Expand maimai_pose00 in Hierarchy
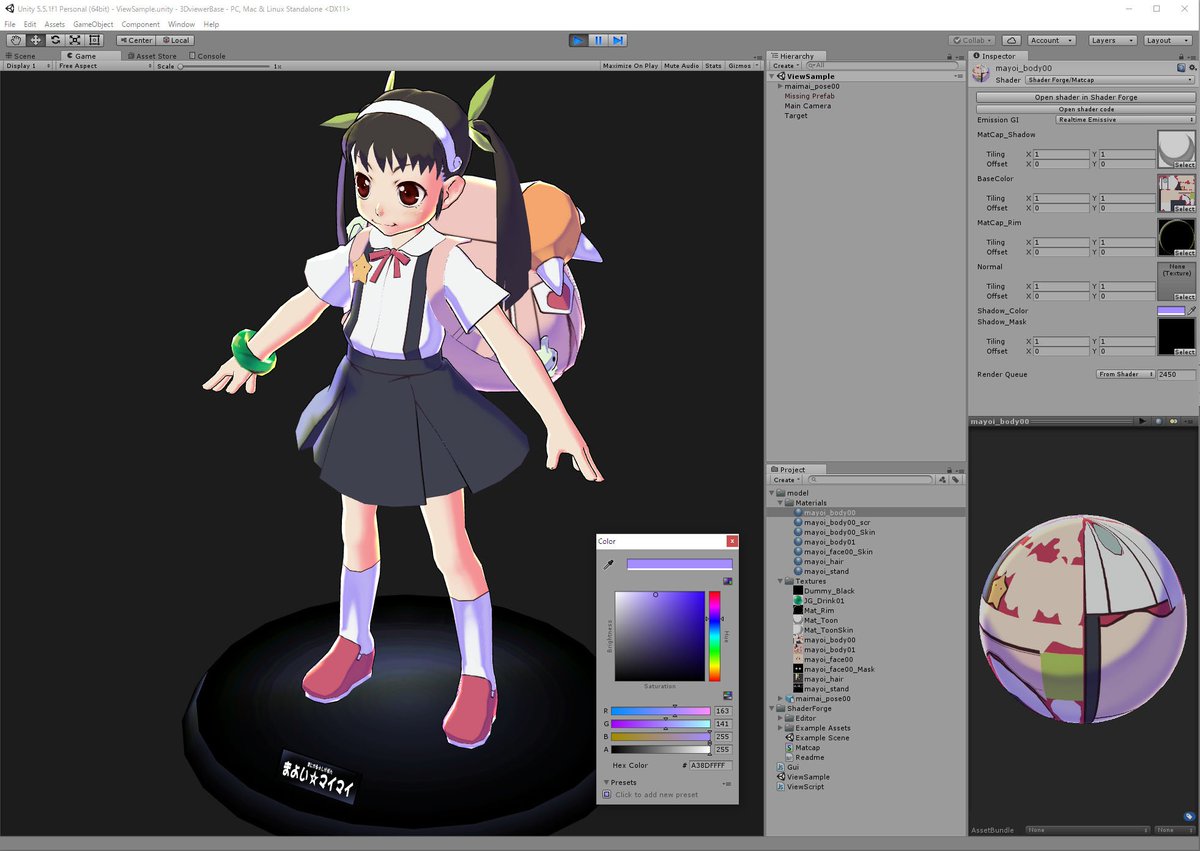 tap(780, 86)
